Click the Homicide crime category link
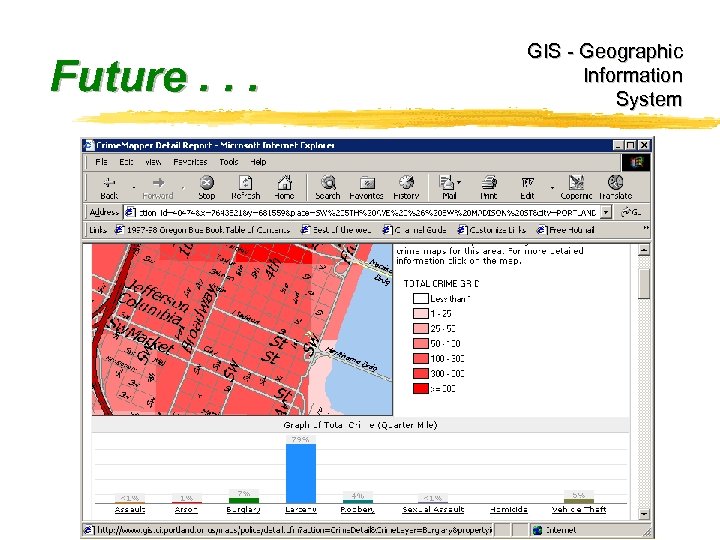The height and width of the screenshot is (540, 720). click(x=508, y=509)
